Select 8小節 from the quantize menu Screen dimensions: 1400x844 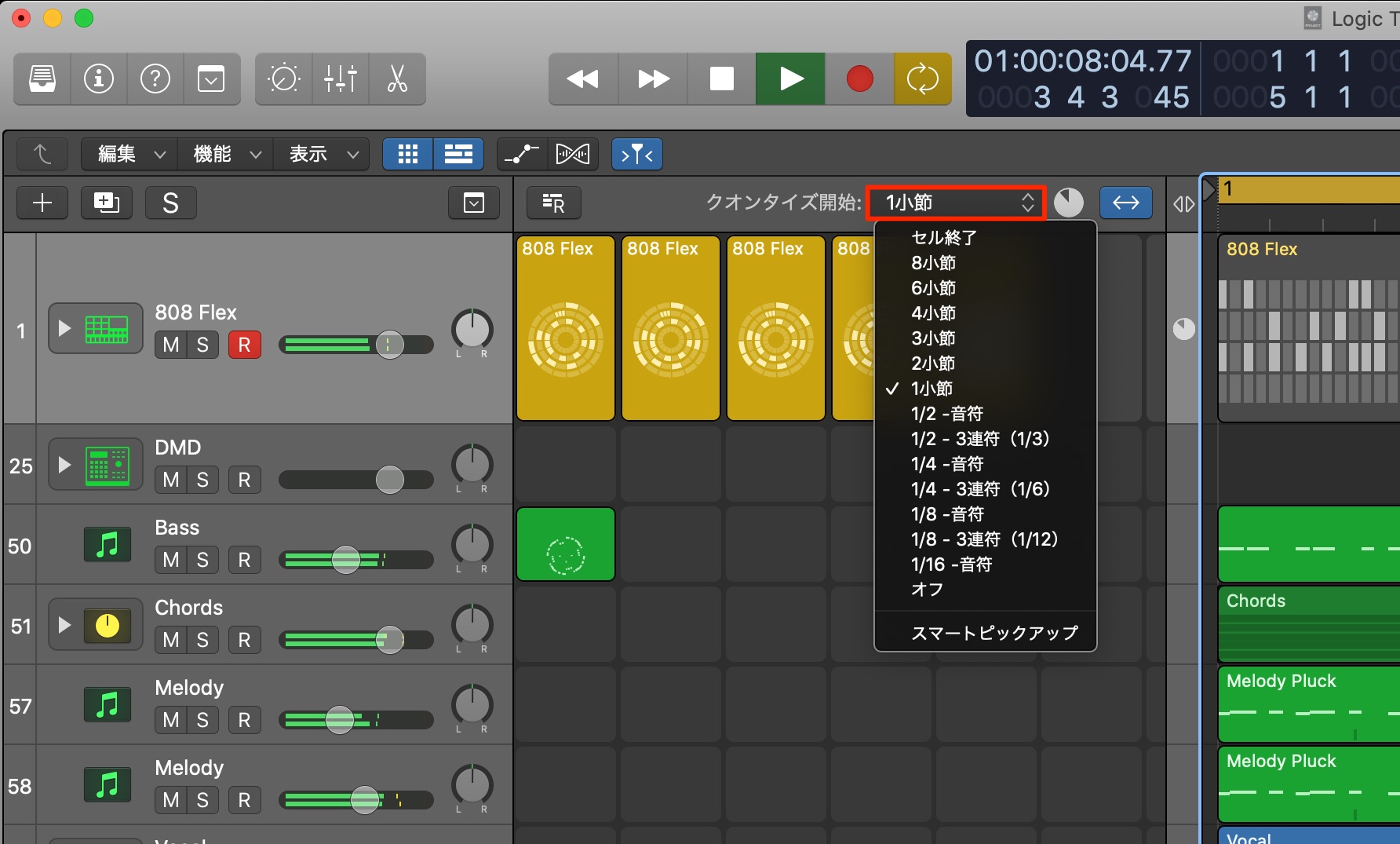pyautogui.click(x=985, y=262)
